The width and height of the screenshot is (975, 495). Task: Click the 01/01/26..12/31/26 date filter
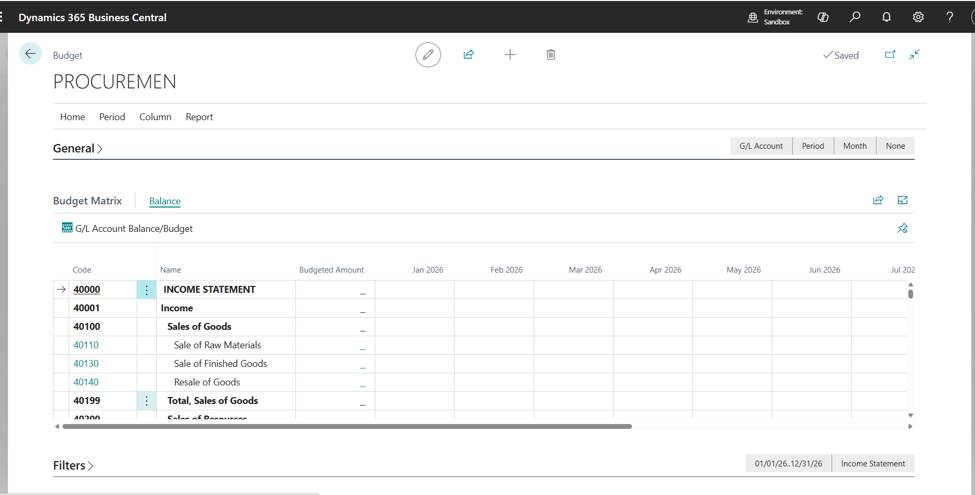788,463
